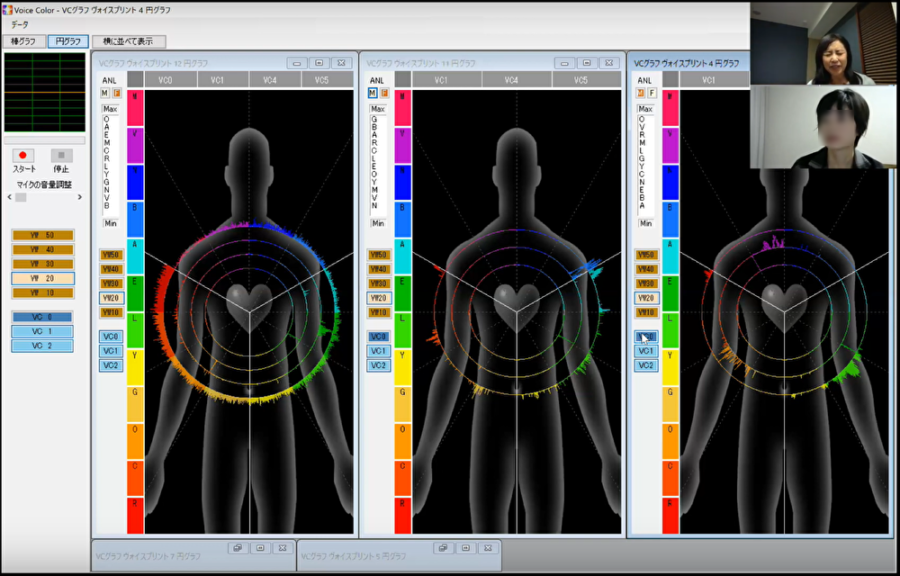Click the 横に並べて表示 button

[129, 42]
